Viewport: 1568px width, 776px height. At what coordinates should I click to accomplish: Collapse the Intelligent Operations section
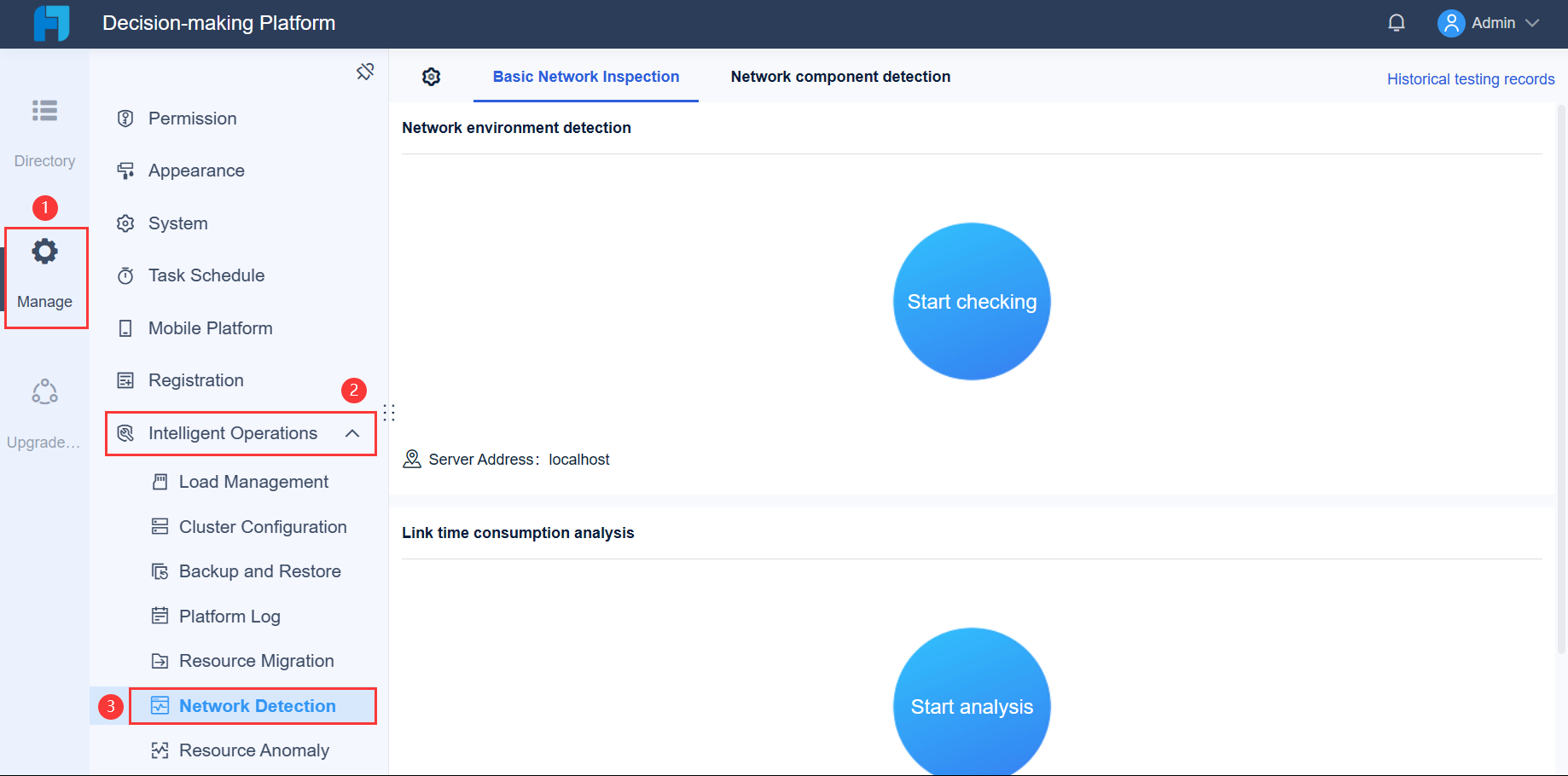[352, 433]
